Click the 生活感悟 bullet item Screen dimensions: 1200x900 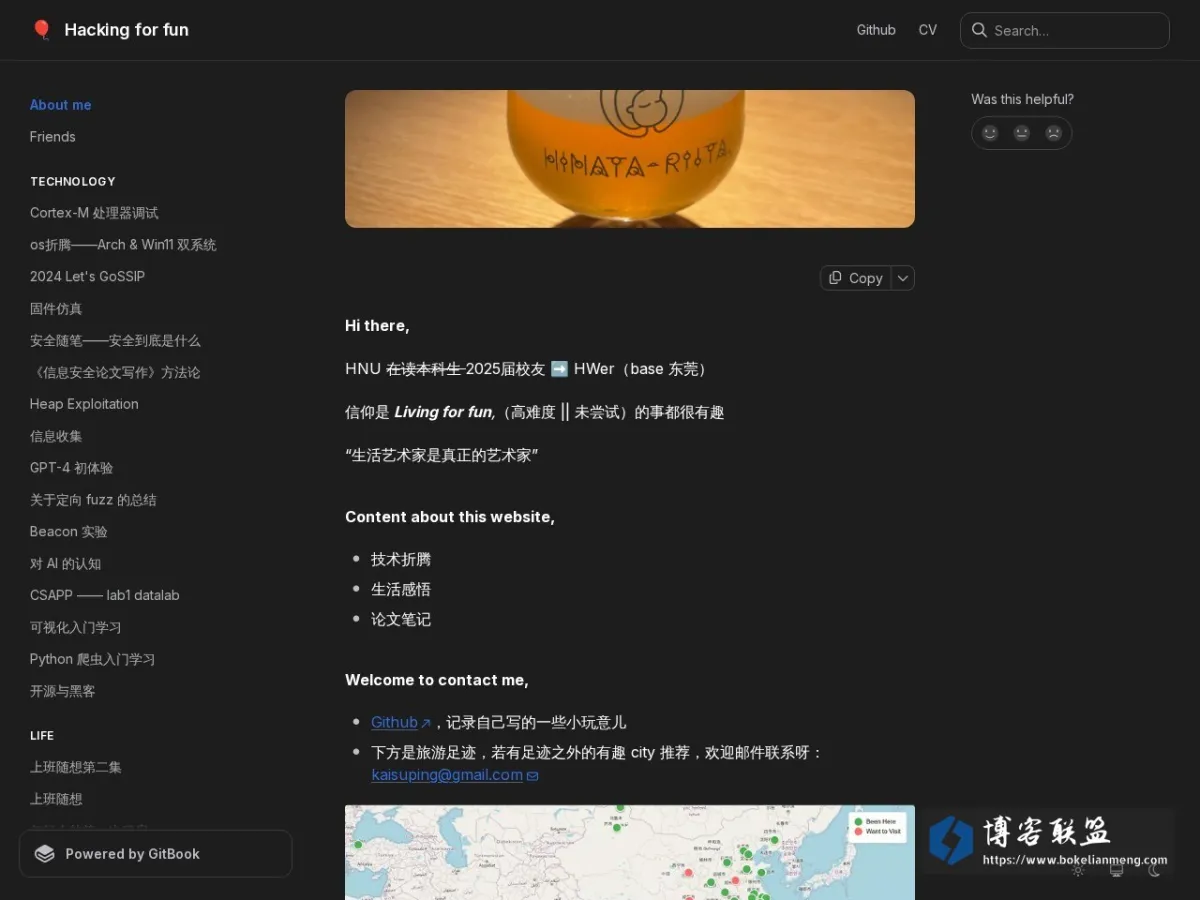click(x=401, y=589)
